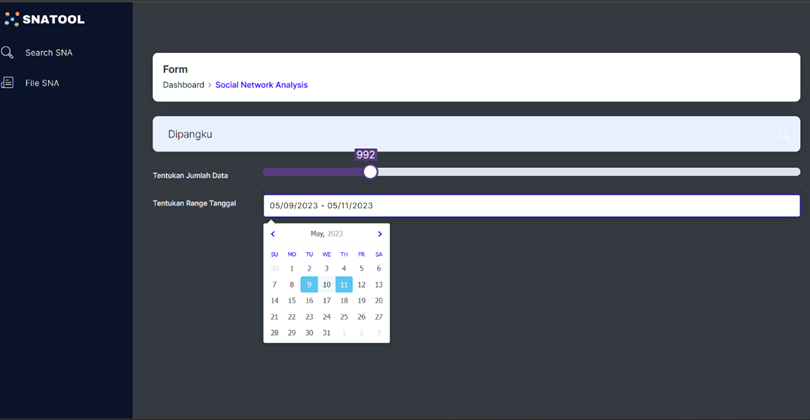
Task: Select May 1 in the calendar
Action: pos(292,269)
